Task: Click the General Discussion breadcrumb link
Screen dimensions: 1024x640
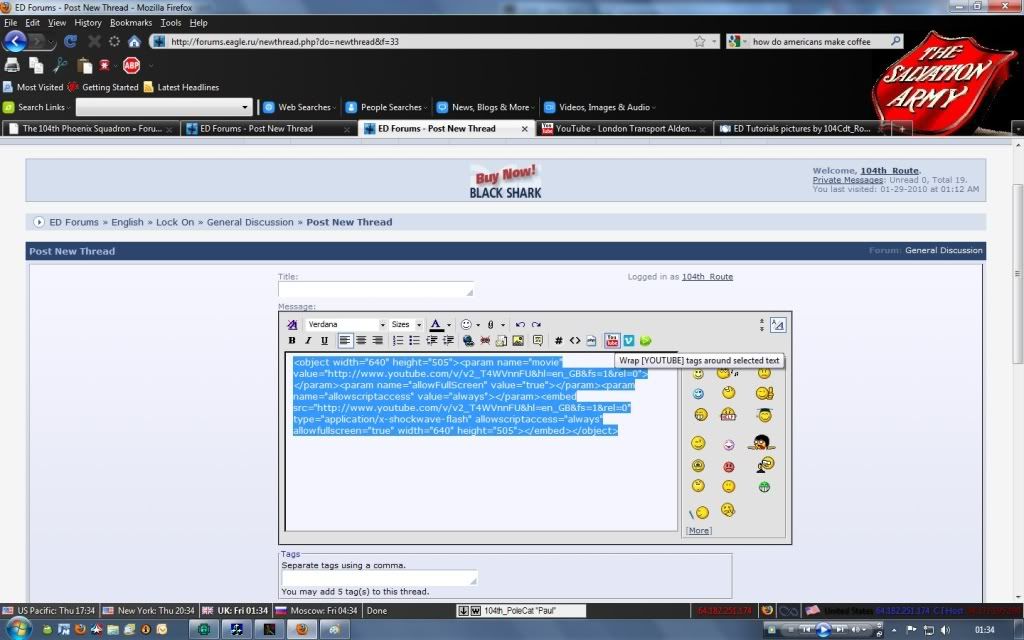Action: (250, 222)
